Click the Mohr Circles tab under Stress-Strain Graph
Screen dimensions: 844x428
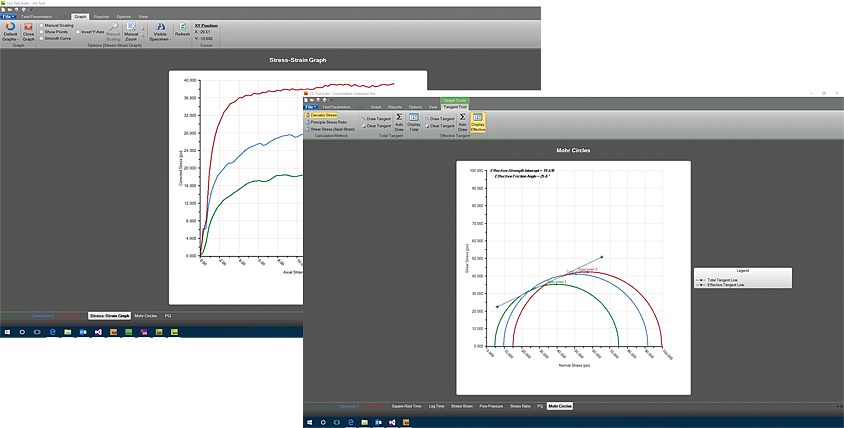pyautogui.click(x=146, y=315)
